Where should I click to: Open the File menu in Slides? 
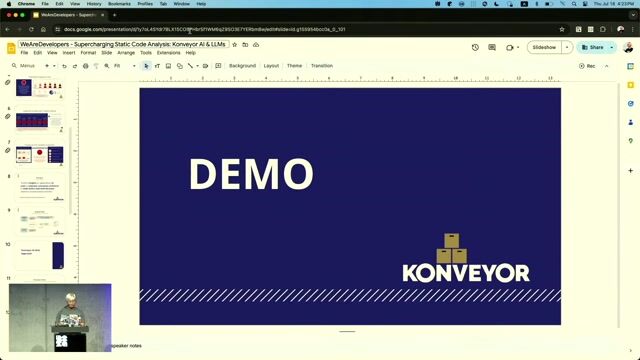24,53
